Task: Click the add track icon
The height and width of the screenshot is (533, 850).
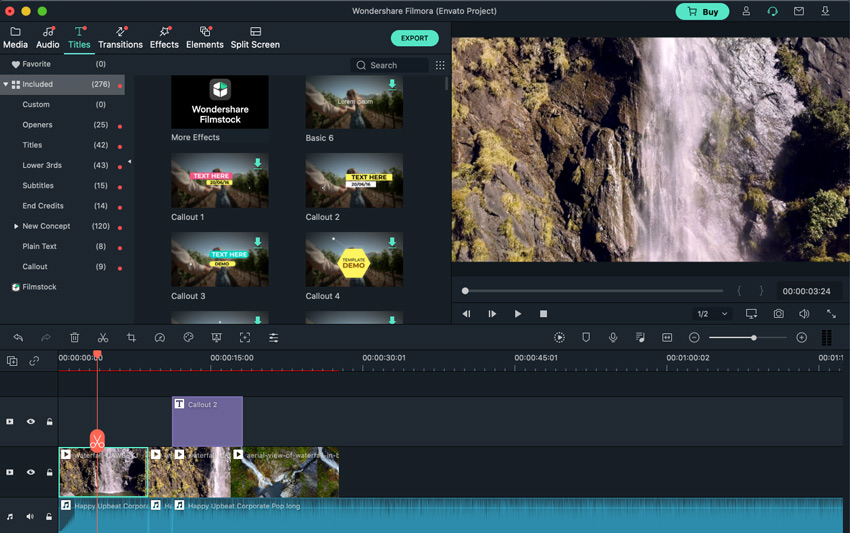Action: tap(12, 361)
